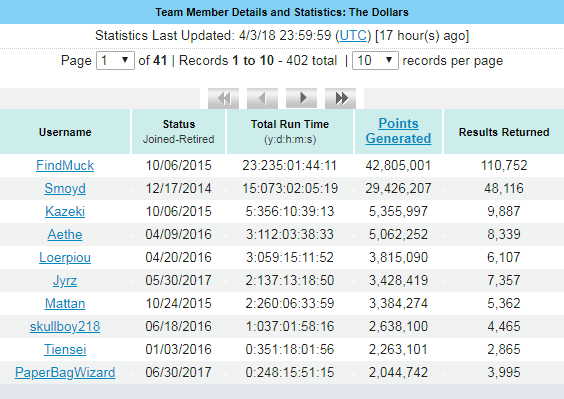Open the page number dropdown

[x=115, y=60]
